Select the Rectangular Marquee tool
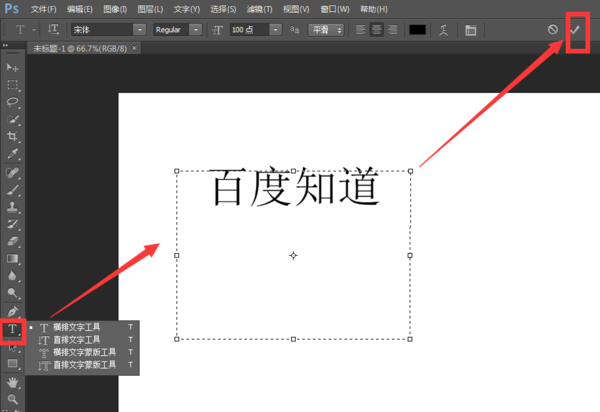Image resolution: width=600 pixels, height=412 pixels. [12, 85]
